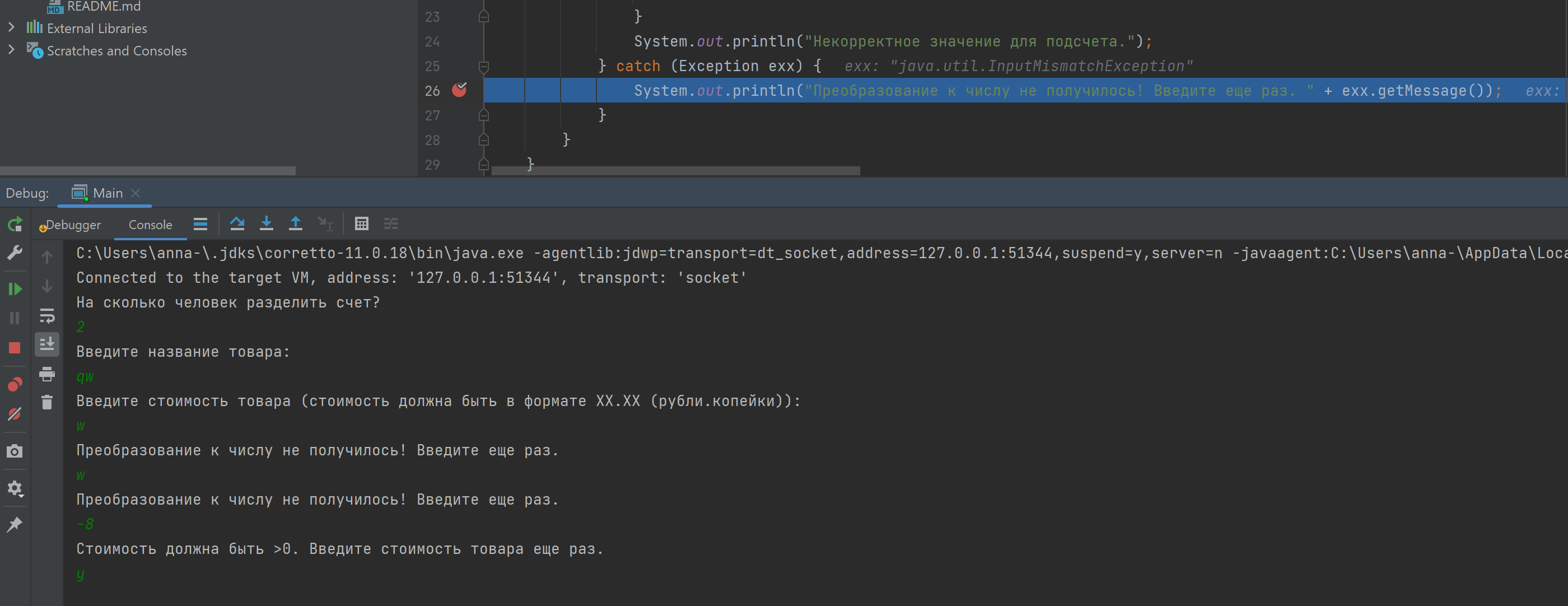Toggle soft-wrap in the console
The height and width of the screenshot is (606, 1568).
(47, 315)
